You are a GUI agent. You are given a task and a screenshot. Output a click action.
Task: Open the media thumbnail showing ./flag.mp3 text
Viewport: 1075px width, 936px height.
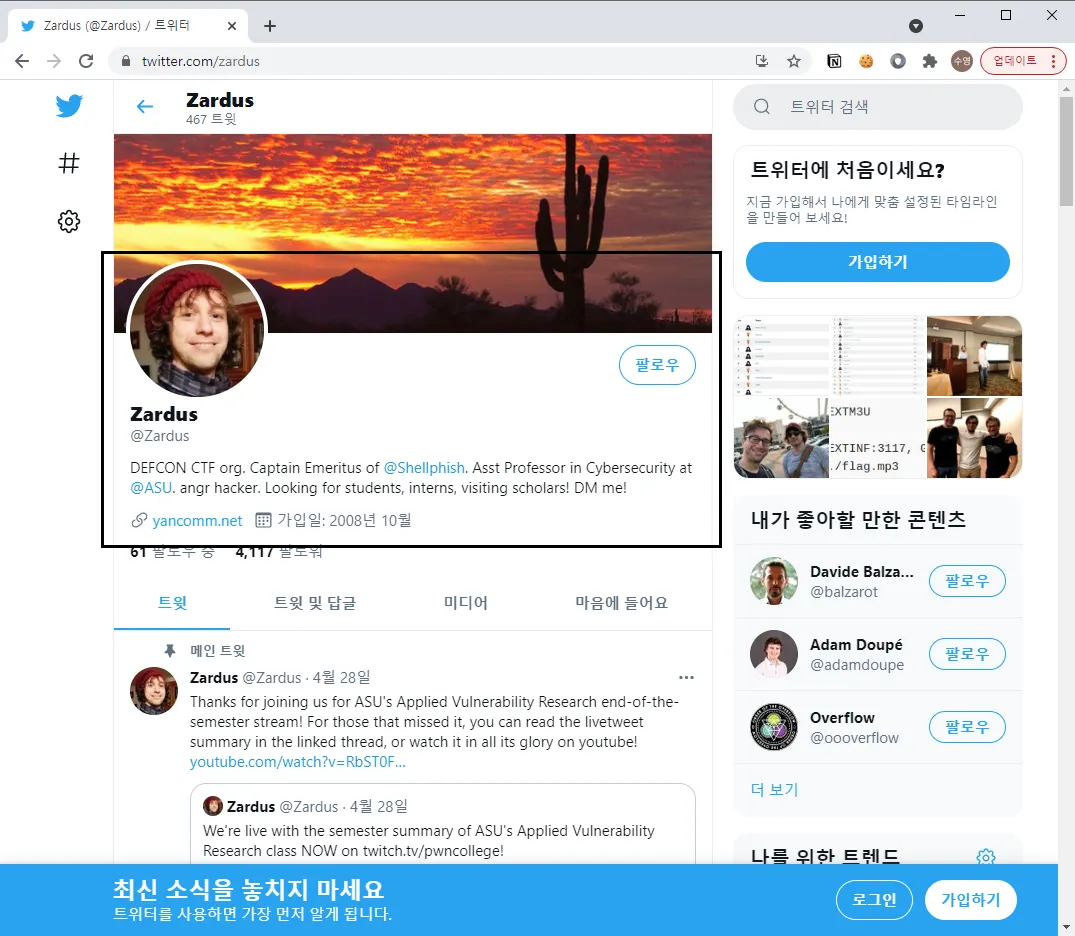click(878, 437)
